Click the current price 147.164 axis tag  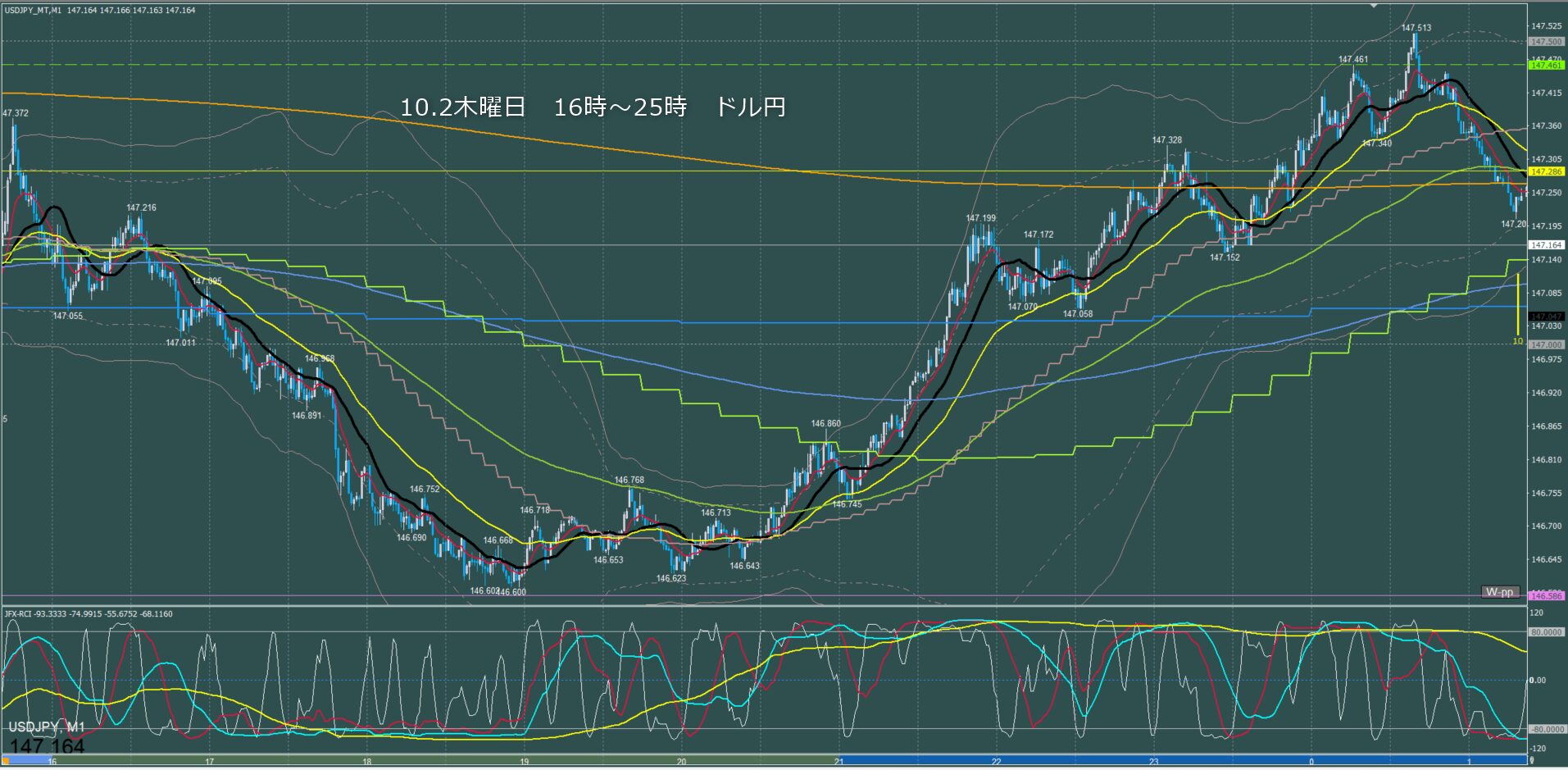[1546, 245]
